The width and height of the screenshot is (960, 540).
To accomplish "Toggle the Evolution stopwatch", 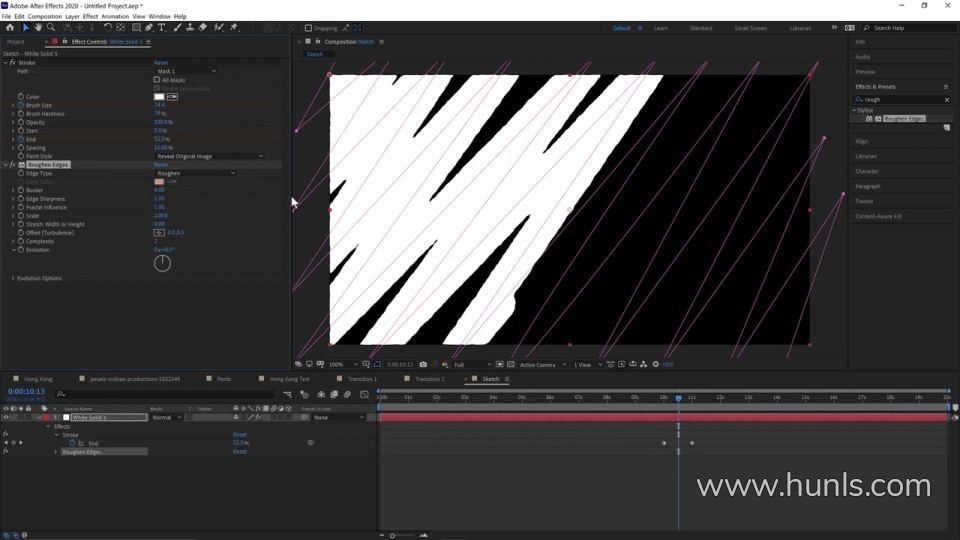I will (21, 250).
